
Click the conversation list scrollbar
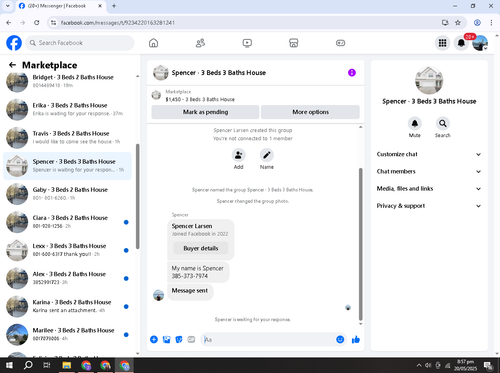click(137, 196)
